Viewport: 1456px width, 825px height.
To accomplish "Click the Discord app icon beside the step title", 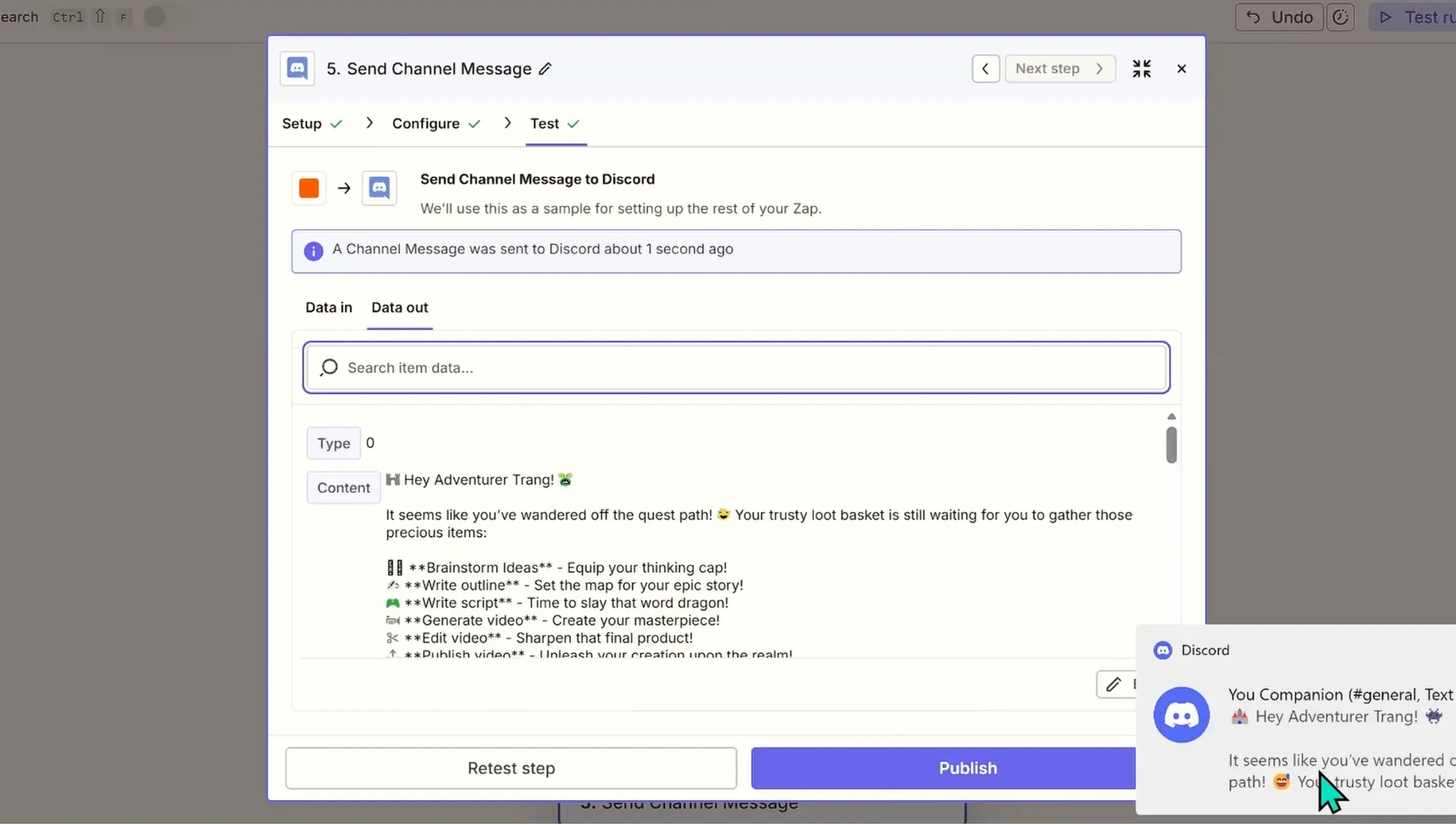I will 297,68.
